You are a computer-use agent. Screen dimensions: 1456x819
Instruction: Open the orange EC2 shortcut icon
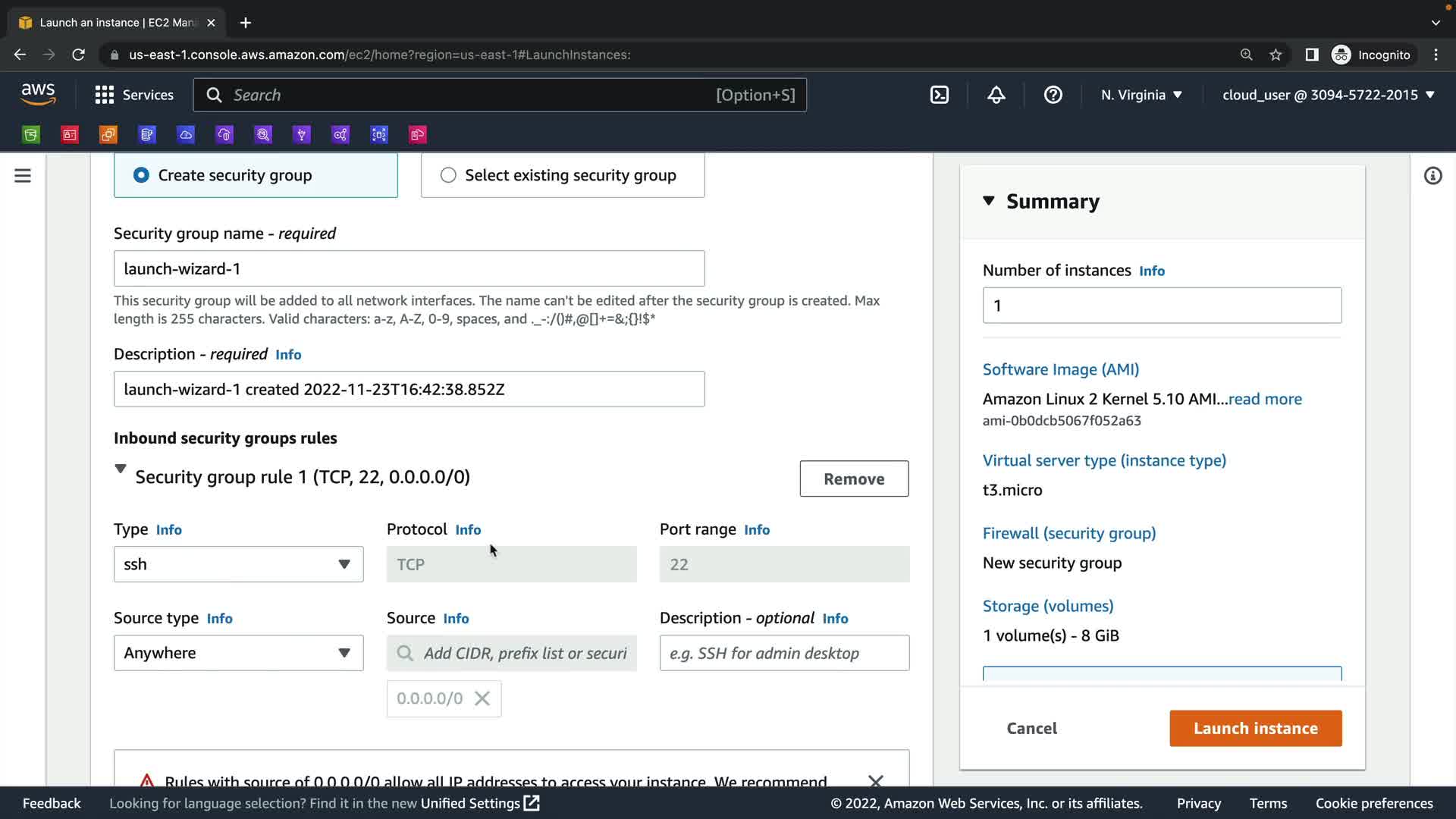[x=108, y=135]
